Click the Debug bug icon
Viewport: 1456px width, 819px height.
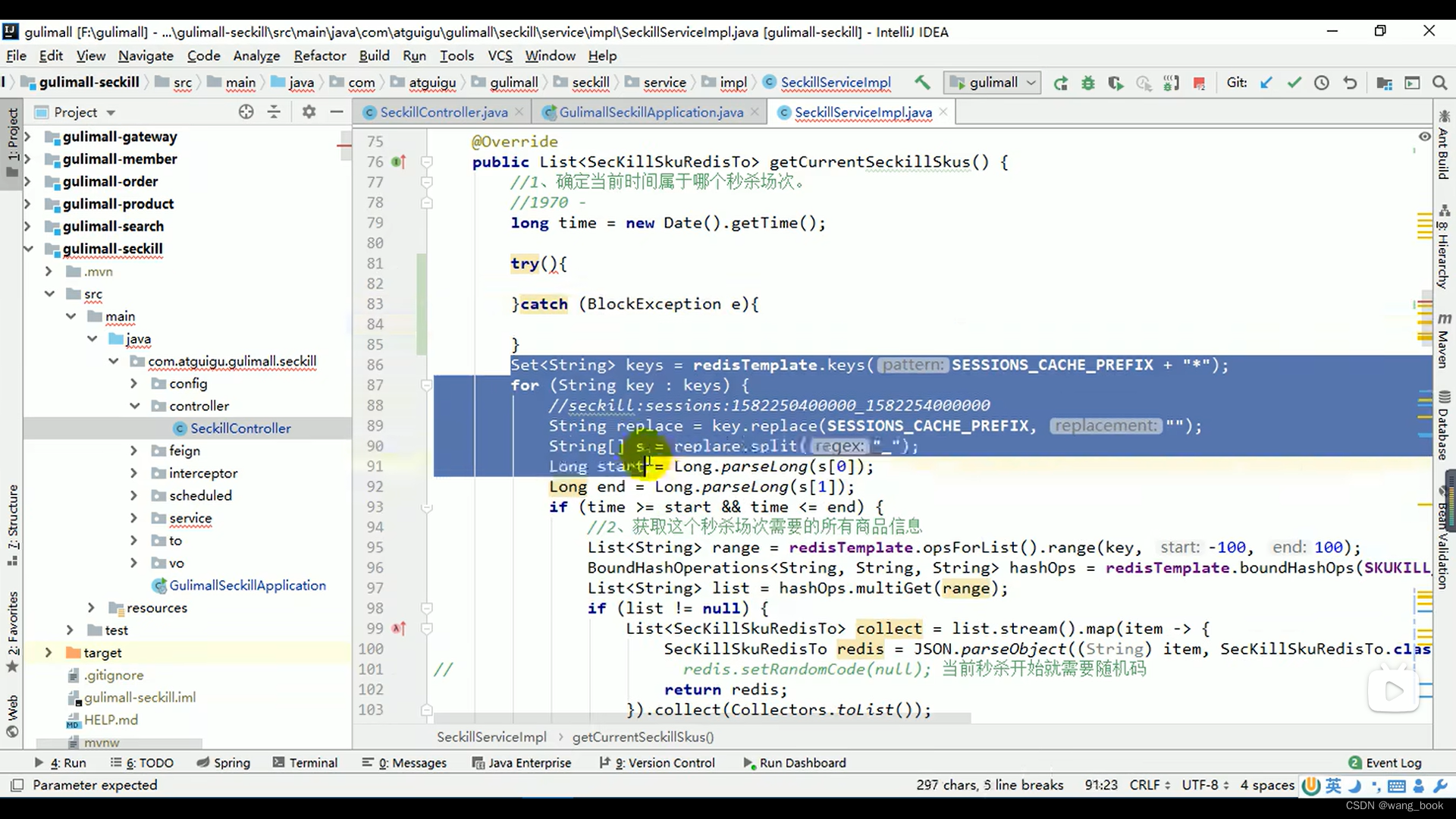pos(1088,83)
